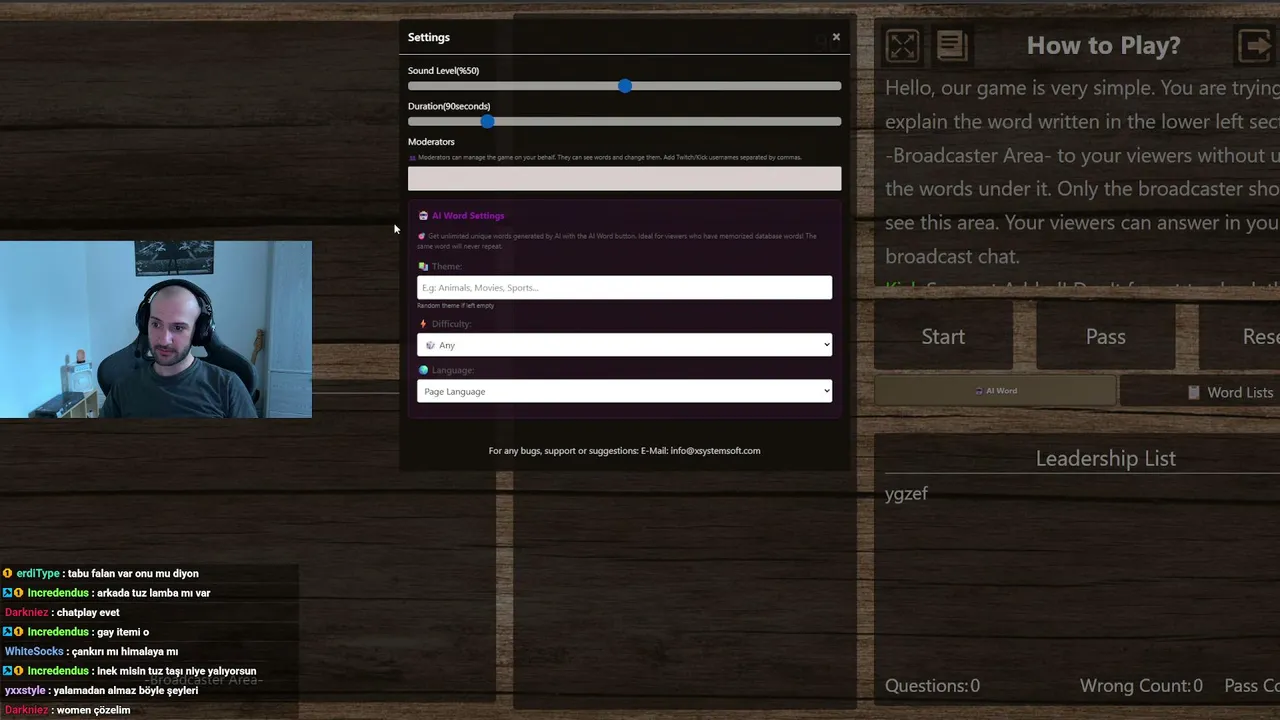The image size is (1280, 720).
Task: Click the fullscreen expand icon beside How to Play
Action: point(902,45)
